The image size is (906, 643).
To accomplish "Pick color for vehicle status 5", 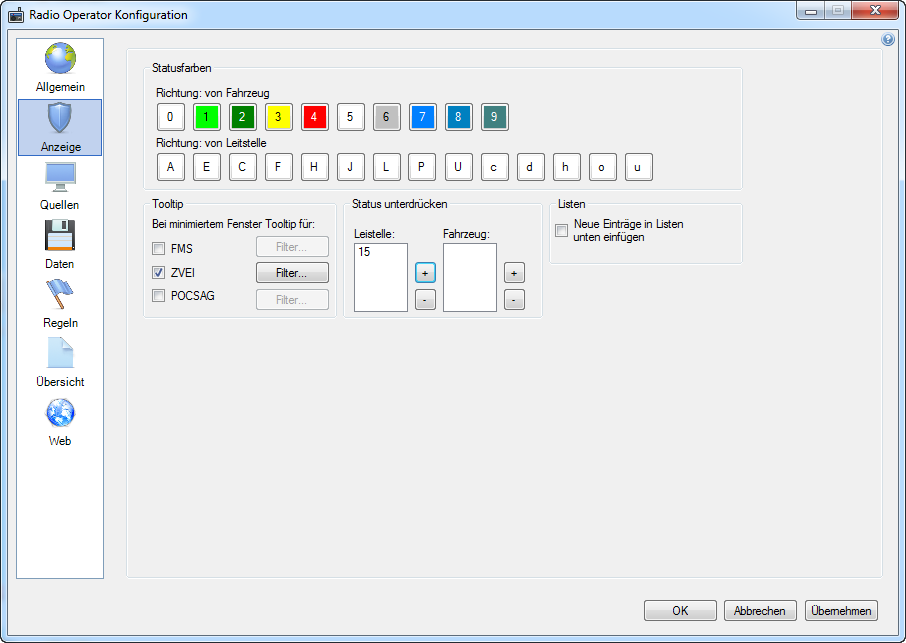I will coord(351,117).
